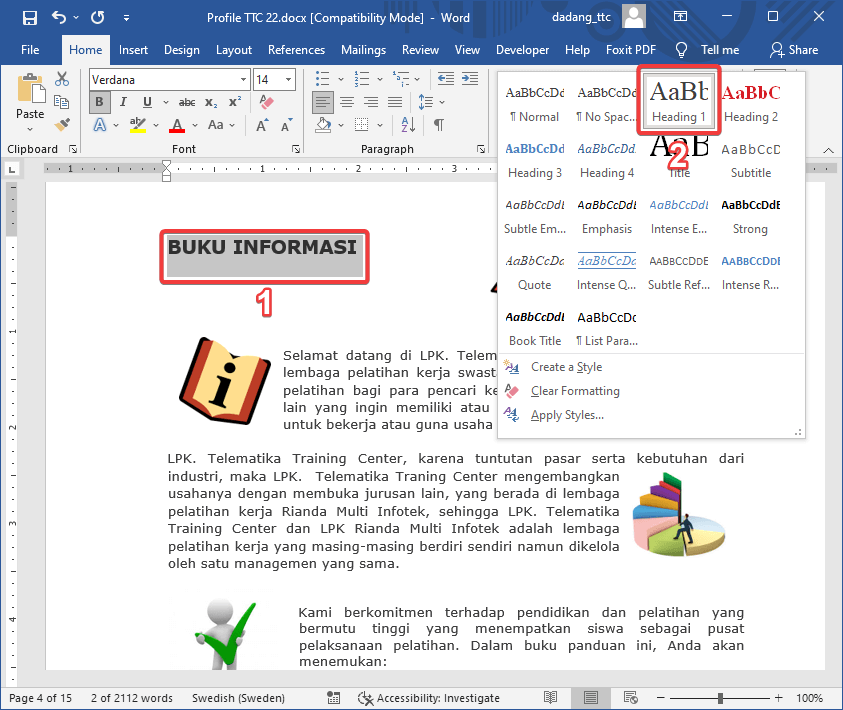
Task: Apply the Heading 1 style
Action: point(678,100)
